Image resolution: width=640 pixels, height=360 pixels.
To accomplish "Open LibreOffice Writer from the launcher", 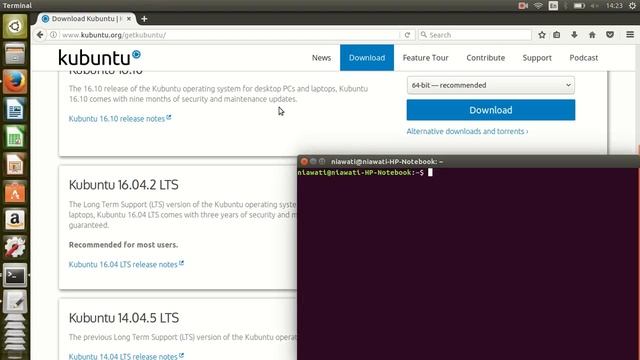I will tap(15, 109).
